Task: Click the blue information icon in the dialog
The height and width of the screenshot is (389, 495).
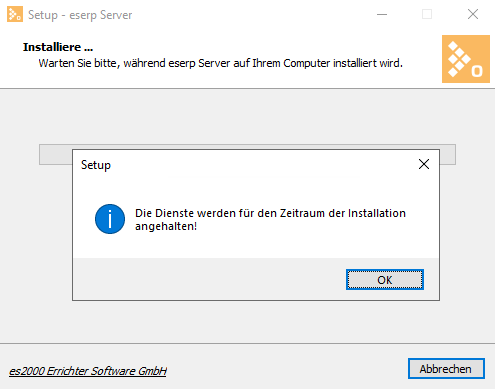Action: [x=110, y=219]
